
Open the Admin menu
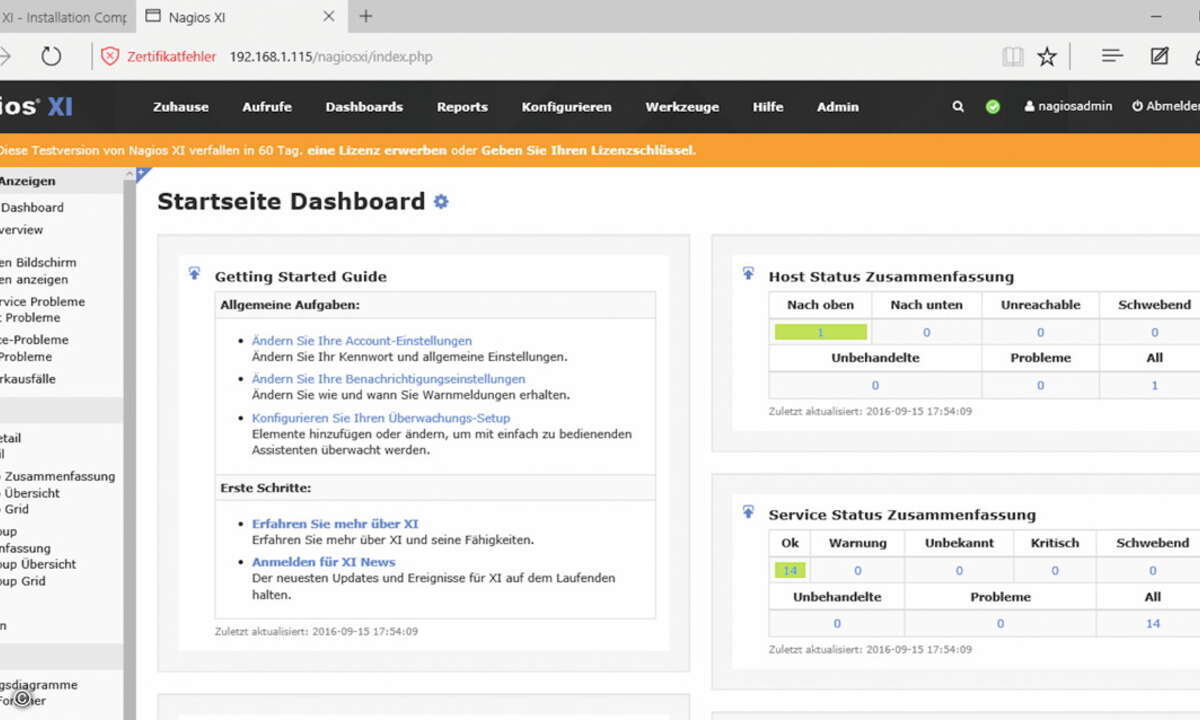[838, 107]
